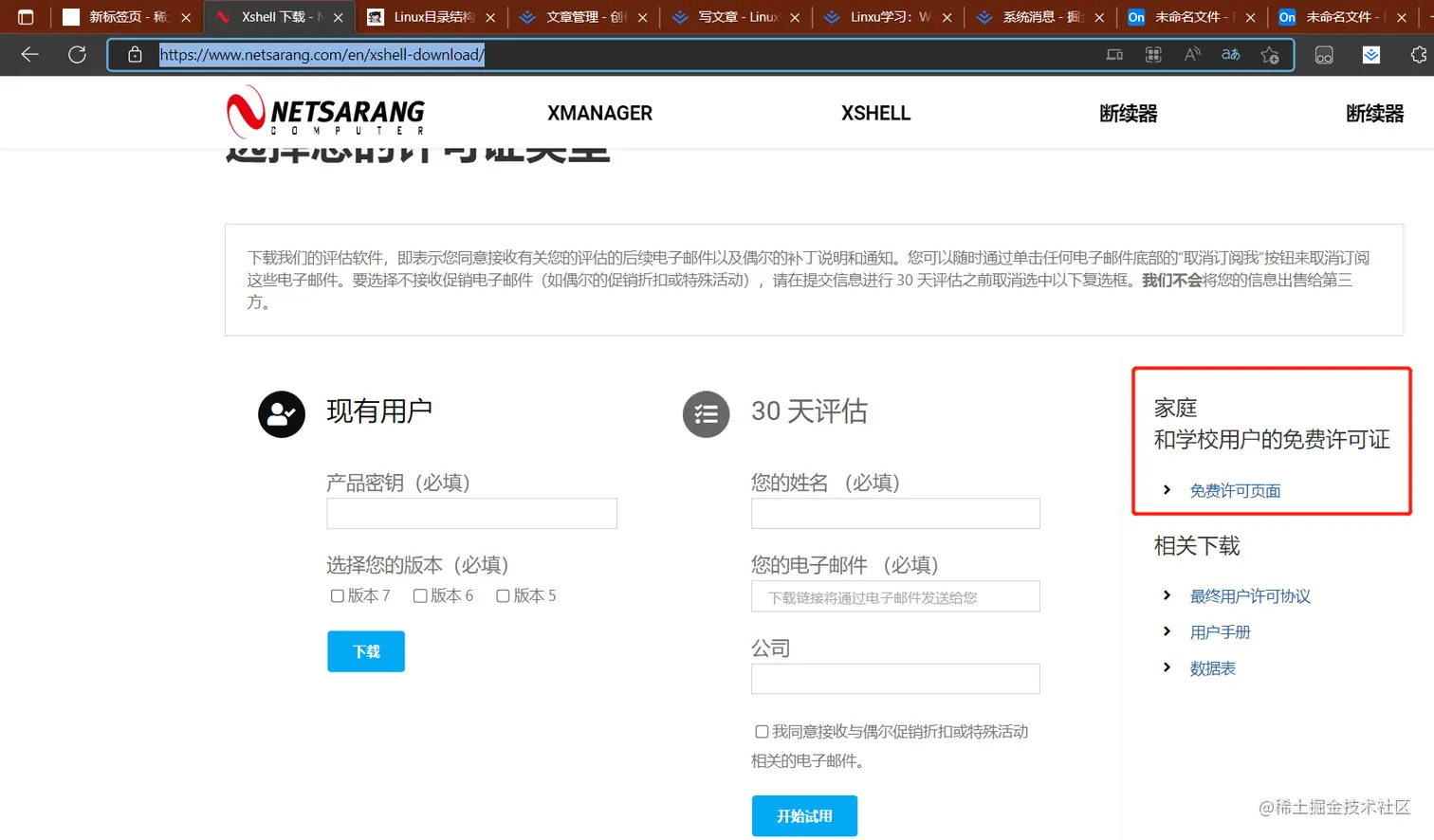
Task: Focus the 您的姓名 input field
Action: [x=895, y=514]
